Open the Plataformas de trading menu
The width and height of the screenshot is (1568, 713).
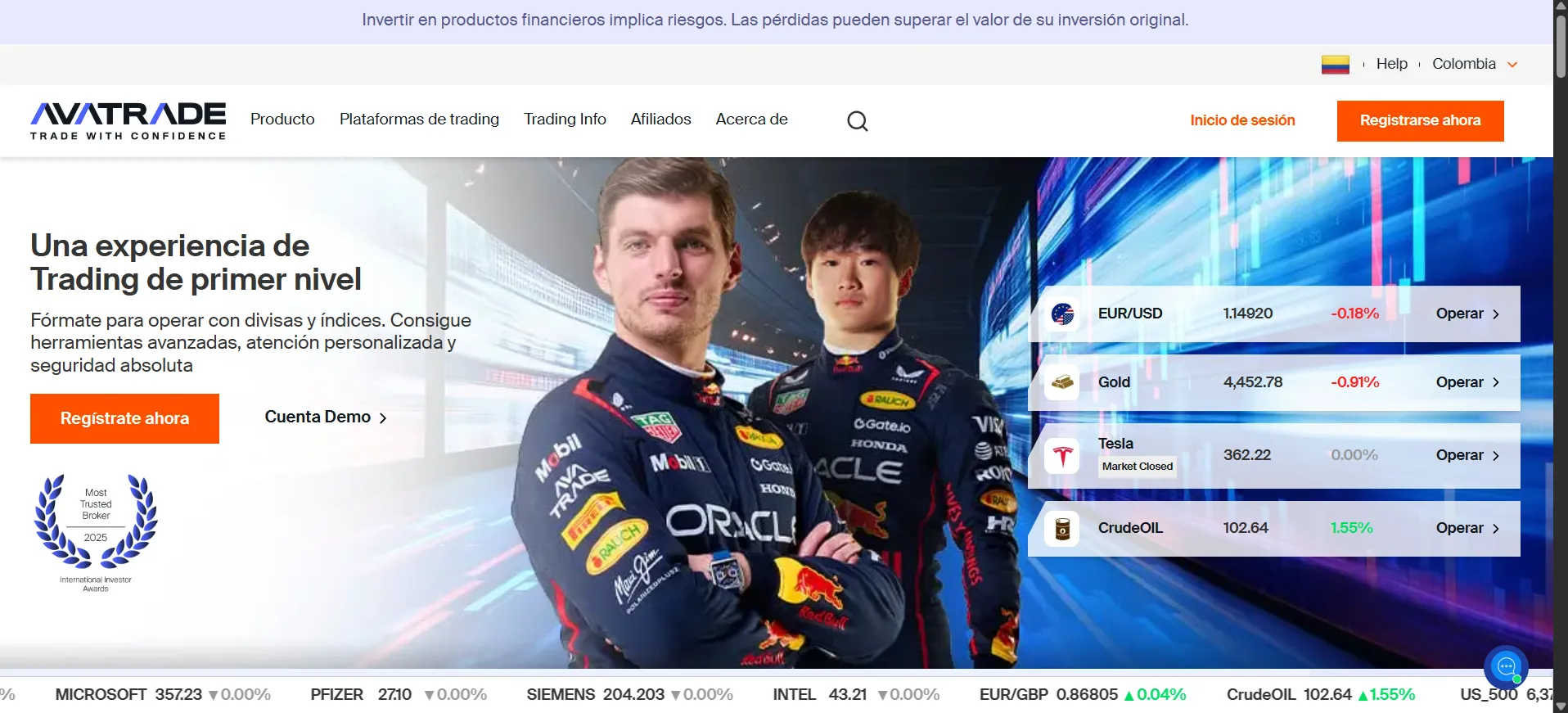click(x=419, y=120)
